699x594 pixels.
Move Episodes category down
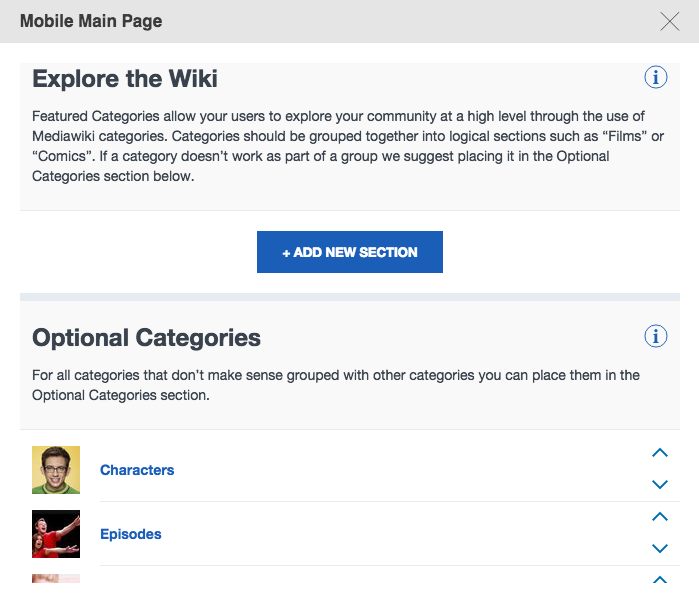(659, 549)
